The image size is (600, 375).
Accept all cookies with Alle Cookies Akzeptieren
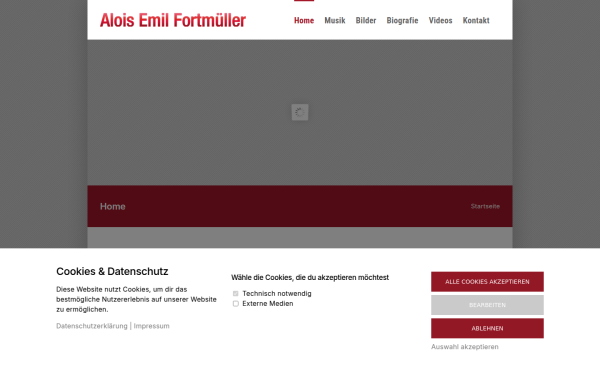(x=487, y=282)
